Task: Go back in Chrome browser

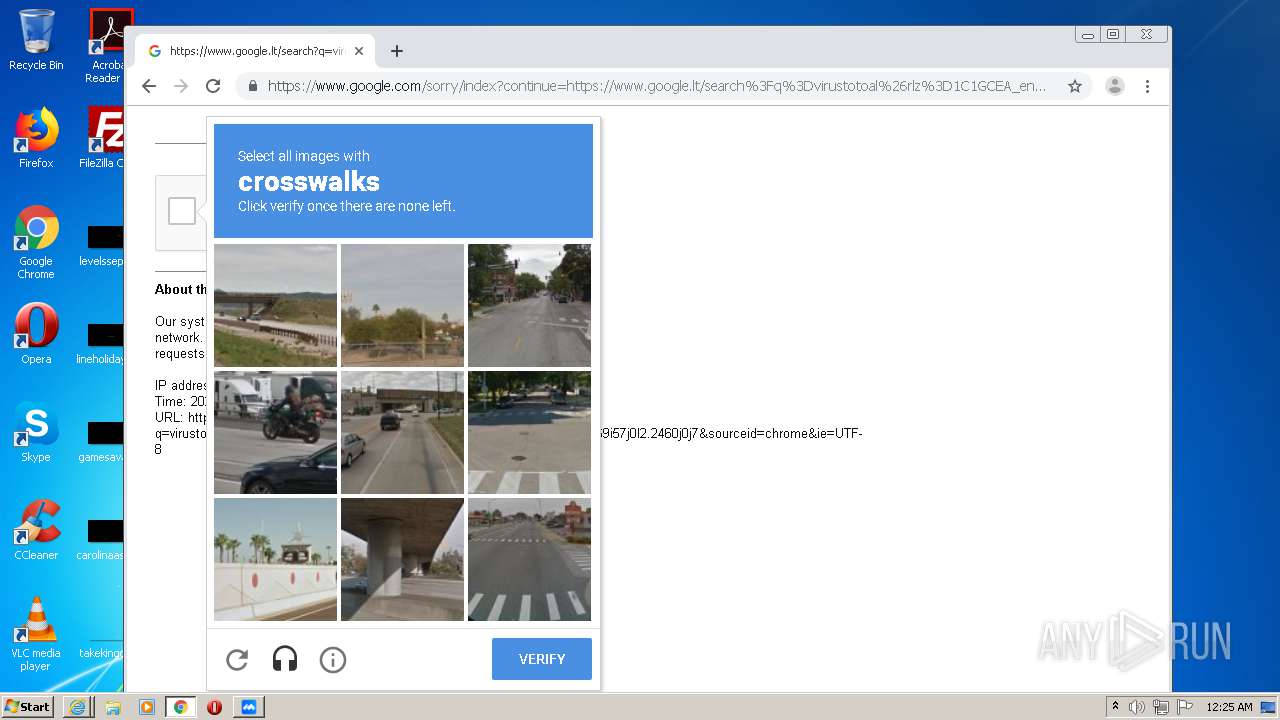Action: (x=149, y=86)
